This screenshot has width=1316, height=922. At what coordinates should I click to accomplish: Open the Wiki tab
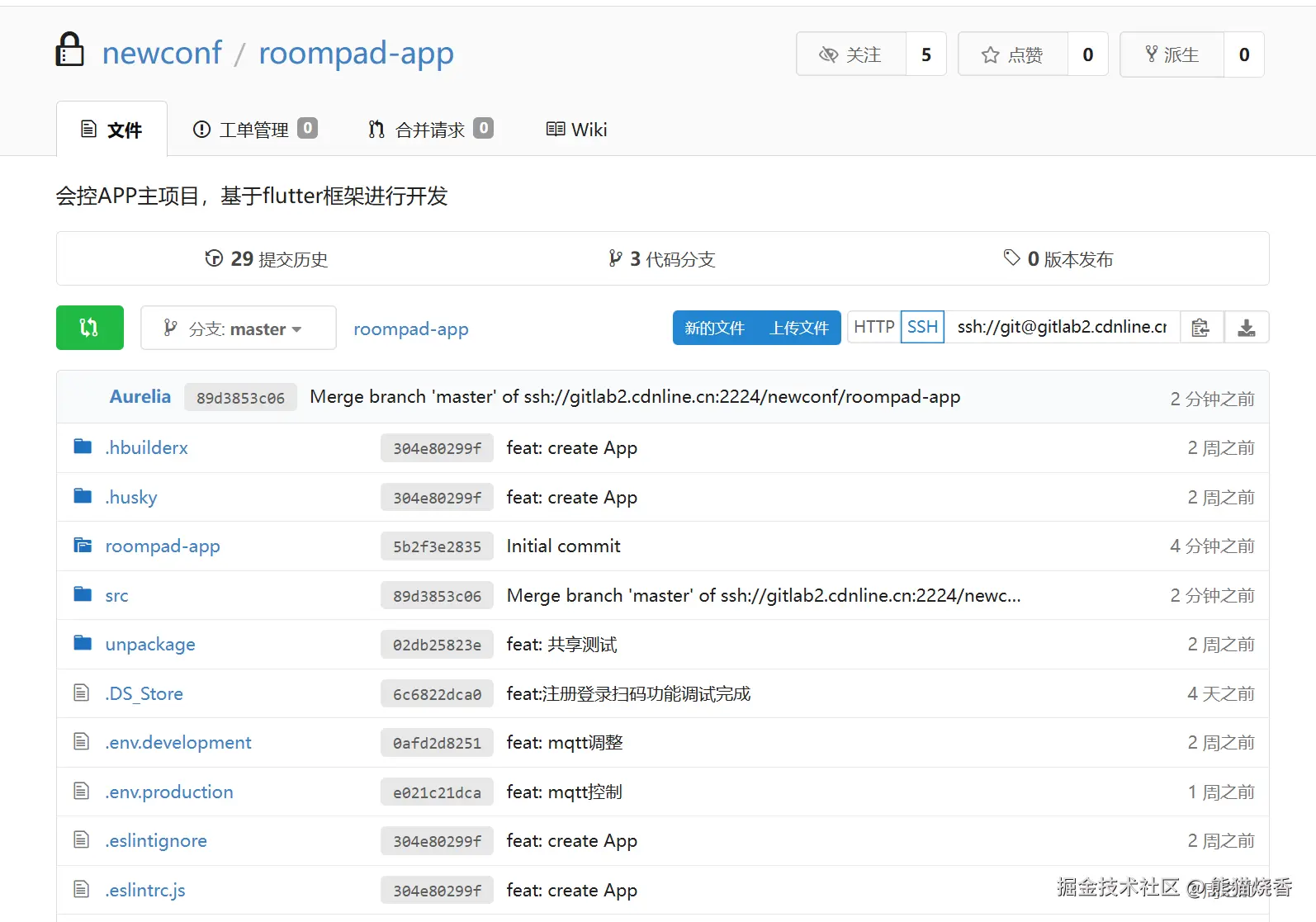click(576, 130)
